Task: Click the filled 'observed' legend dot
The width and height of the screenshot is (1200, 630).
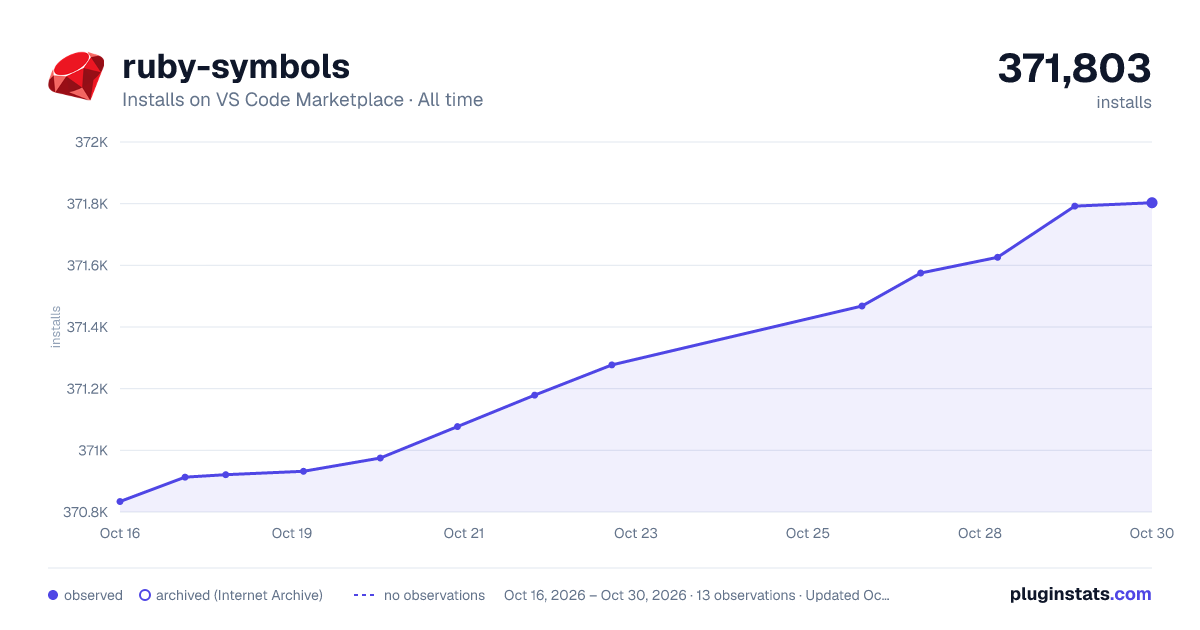Action: coord(53,595)
